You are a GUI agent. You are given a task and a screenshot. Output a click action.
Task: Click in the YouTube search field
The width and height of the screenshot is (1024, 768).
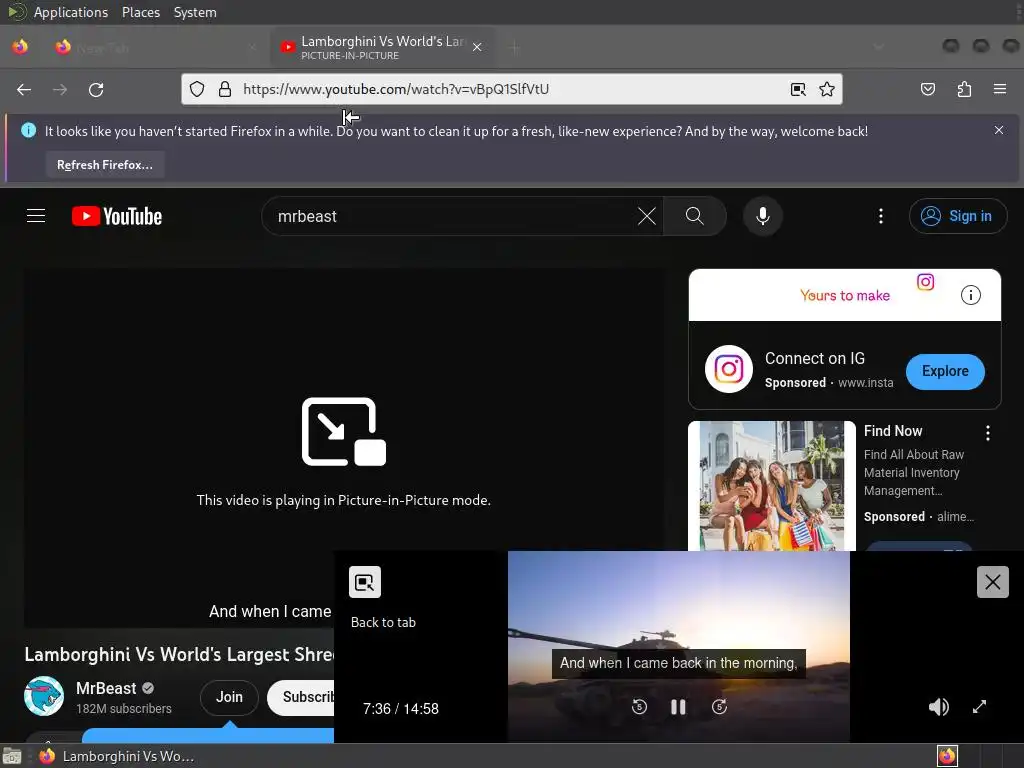tap(451, 216)
